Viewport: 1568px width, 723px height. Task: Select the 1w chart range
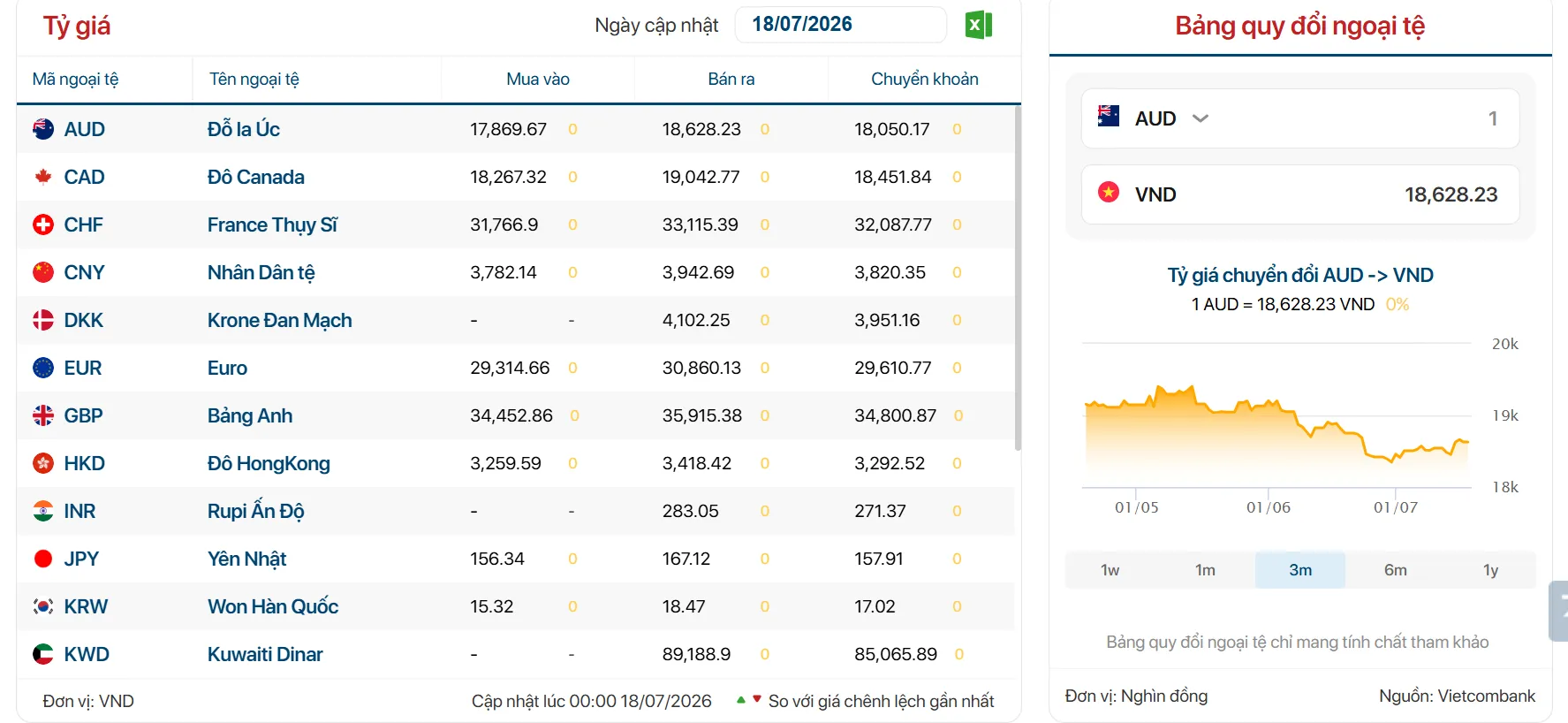pyautogui.click(x=1110, y=570)
